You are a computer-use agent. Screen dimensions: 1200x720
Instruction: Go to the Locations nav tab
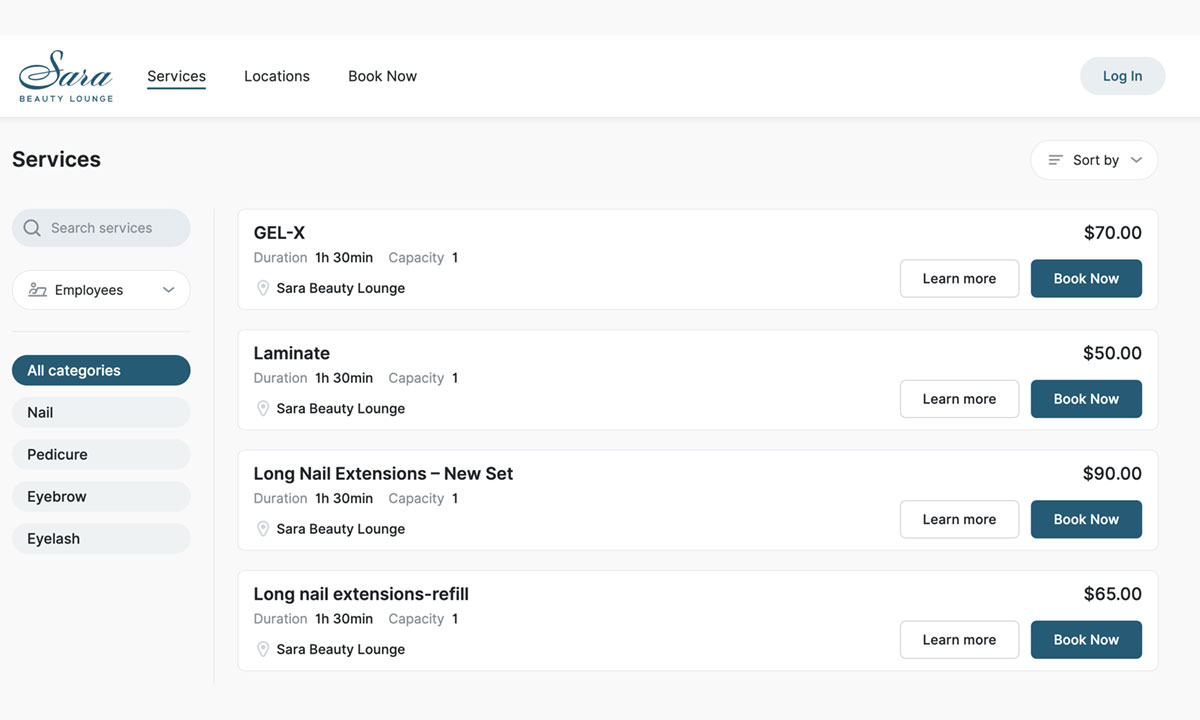[277, 76]
